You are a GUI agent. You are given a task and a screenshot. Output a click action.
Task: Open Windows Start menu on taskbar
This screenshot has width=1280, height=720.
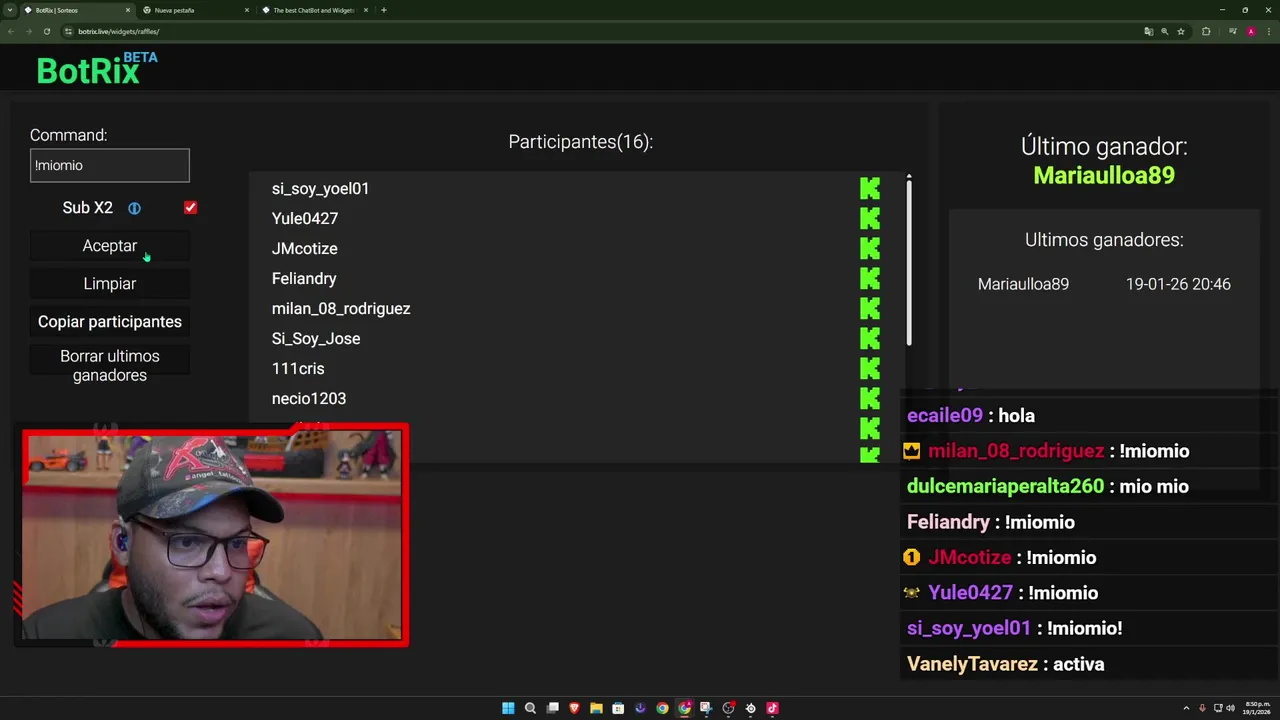point(508,708)
